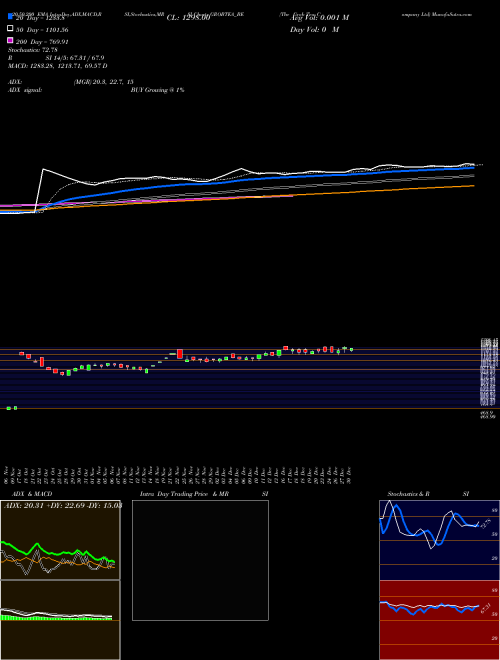This screenshot has height=660, width=500.
Task: Click the 'Intra Day Trading Price & MR' title
Action: (184, 494)
